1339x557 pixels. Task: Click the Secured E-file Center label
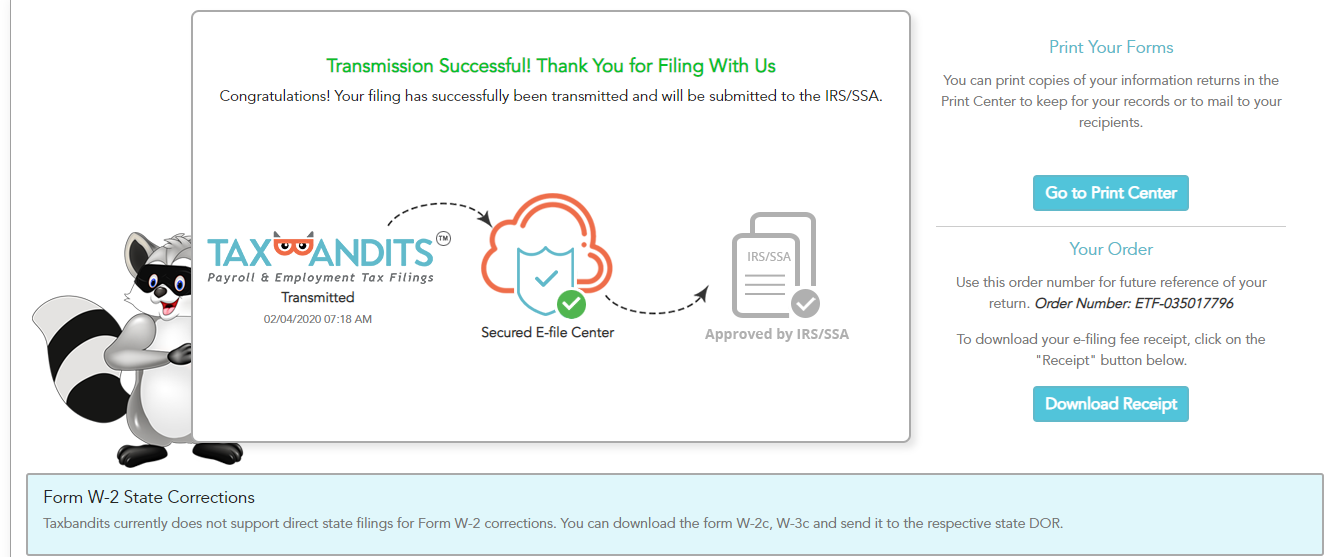547,332
